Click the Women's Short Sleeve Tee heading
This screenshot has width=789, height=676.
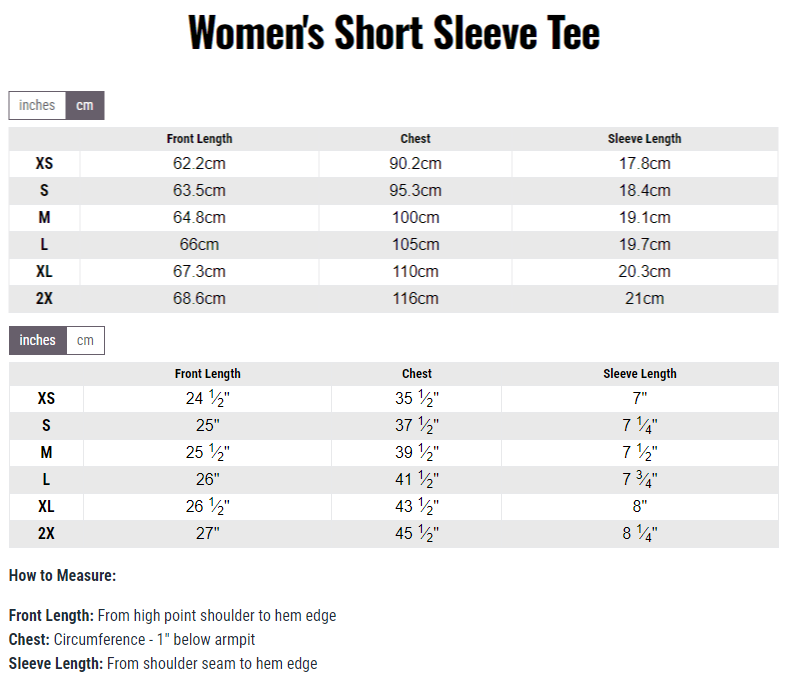point(394,33)
